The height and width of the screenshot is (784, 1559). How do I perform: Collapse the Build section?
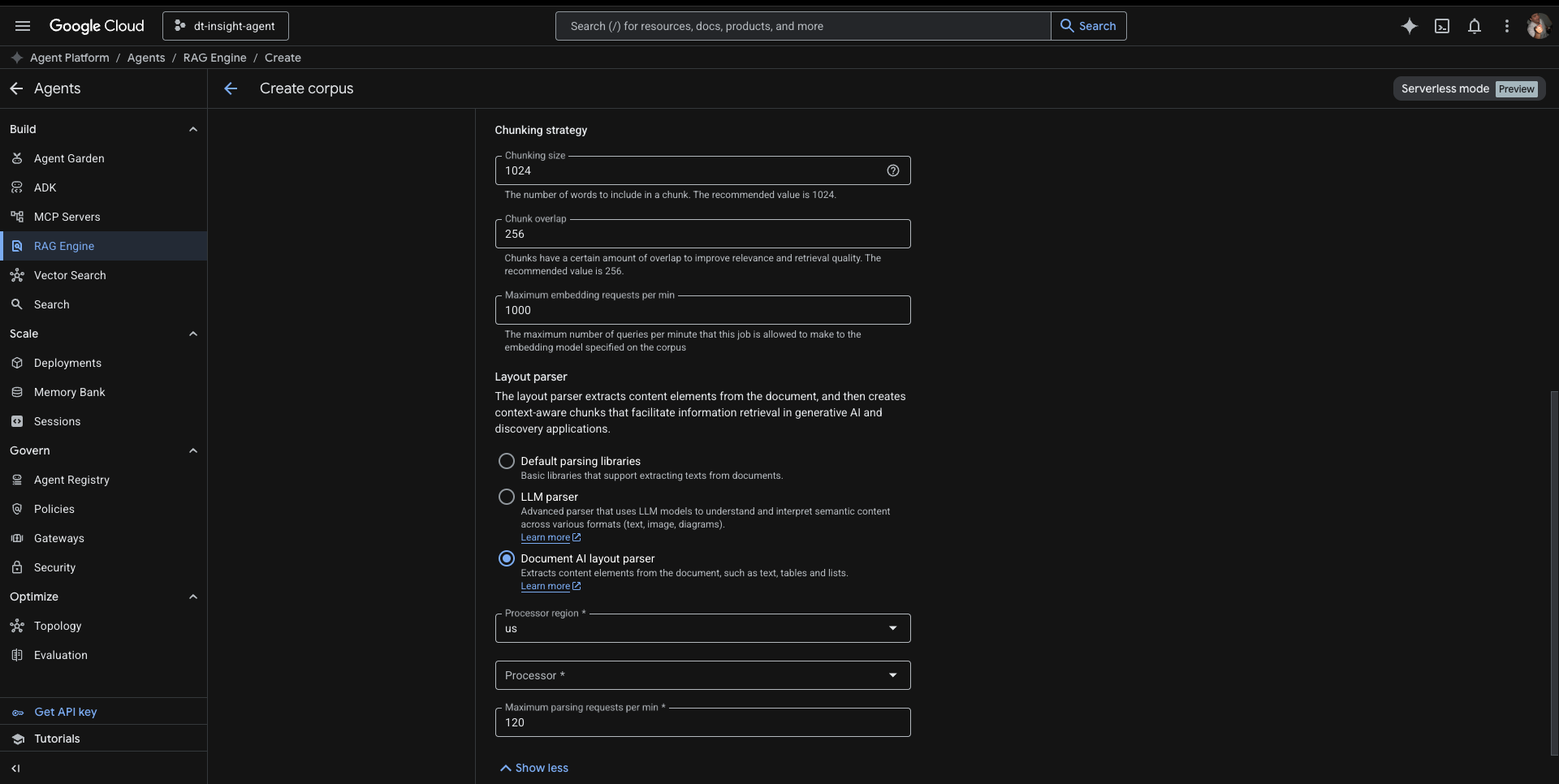(193, 129)
